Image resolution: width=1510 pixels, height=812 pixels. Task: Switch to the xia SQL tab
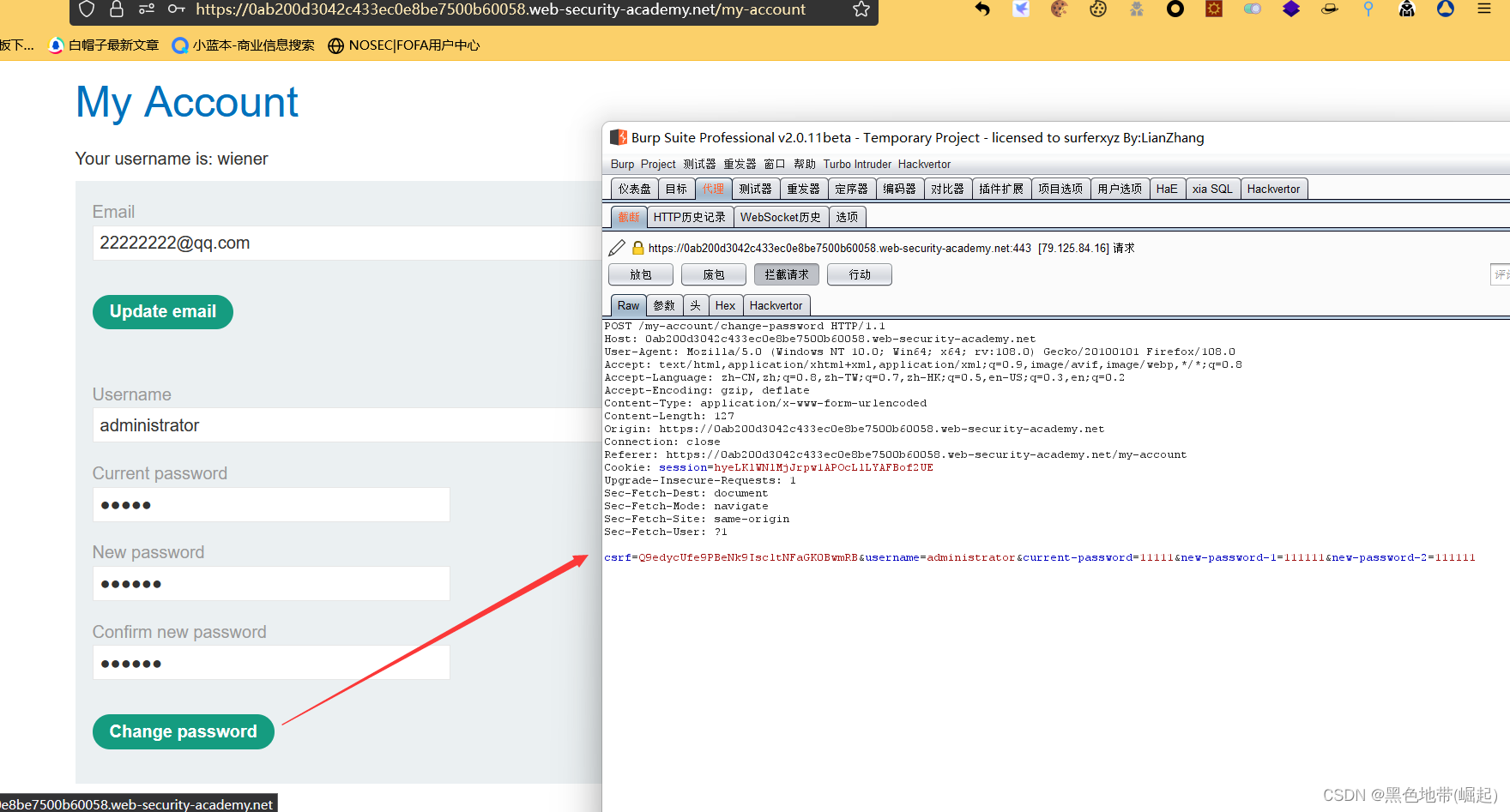[1212, 189]
